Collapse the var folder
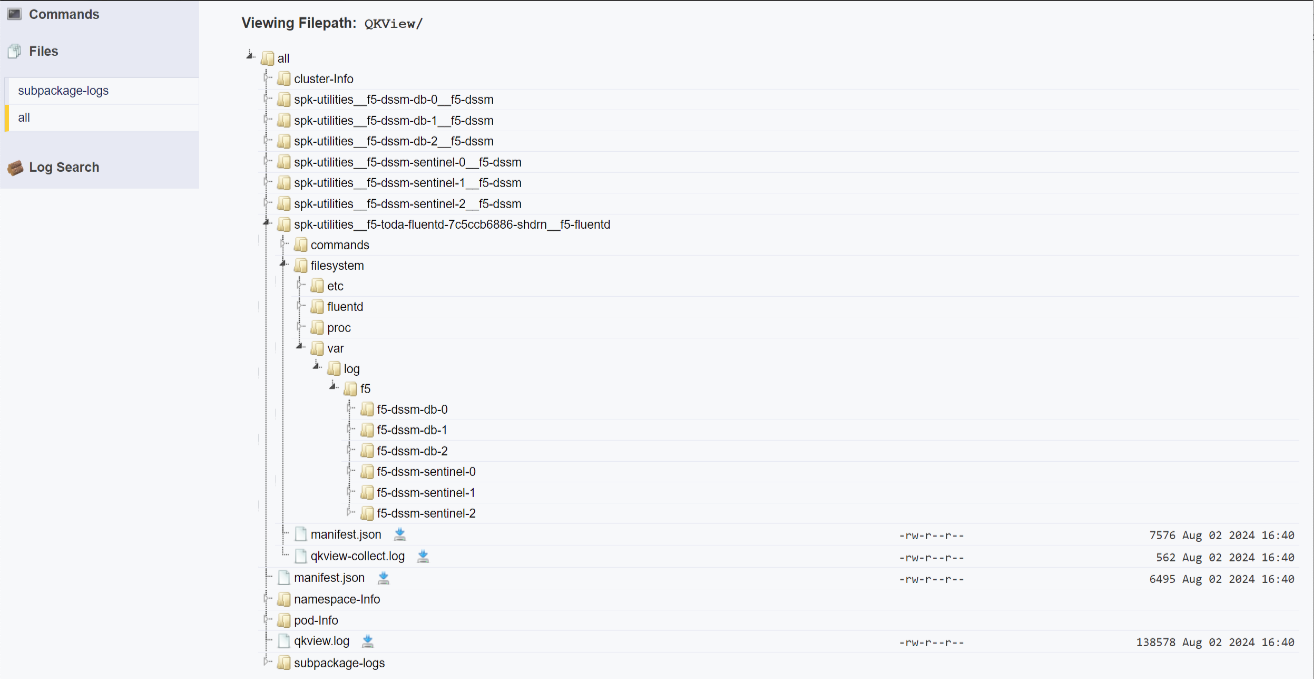The width and height of the screenshot is (1314, 679). (300, 347)
